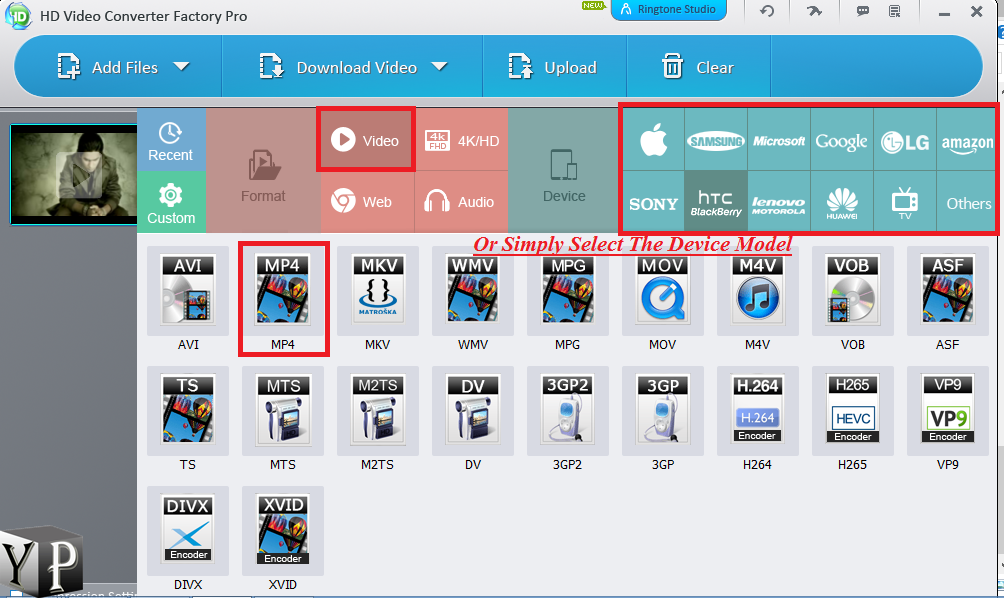Pick the Apple device brand icon
This screenshot has height=598, width=1004.
(653, 140)
